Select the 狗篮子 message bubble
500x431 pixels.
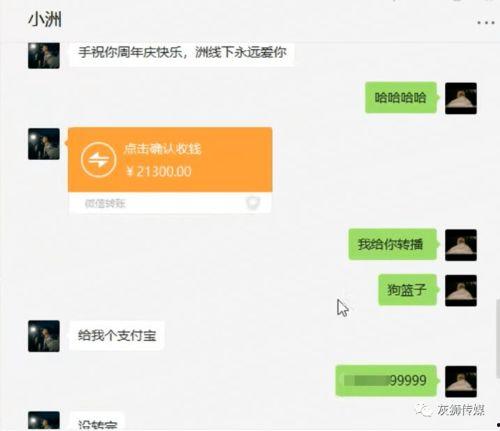pos(408,290)
